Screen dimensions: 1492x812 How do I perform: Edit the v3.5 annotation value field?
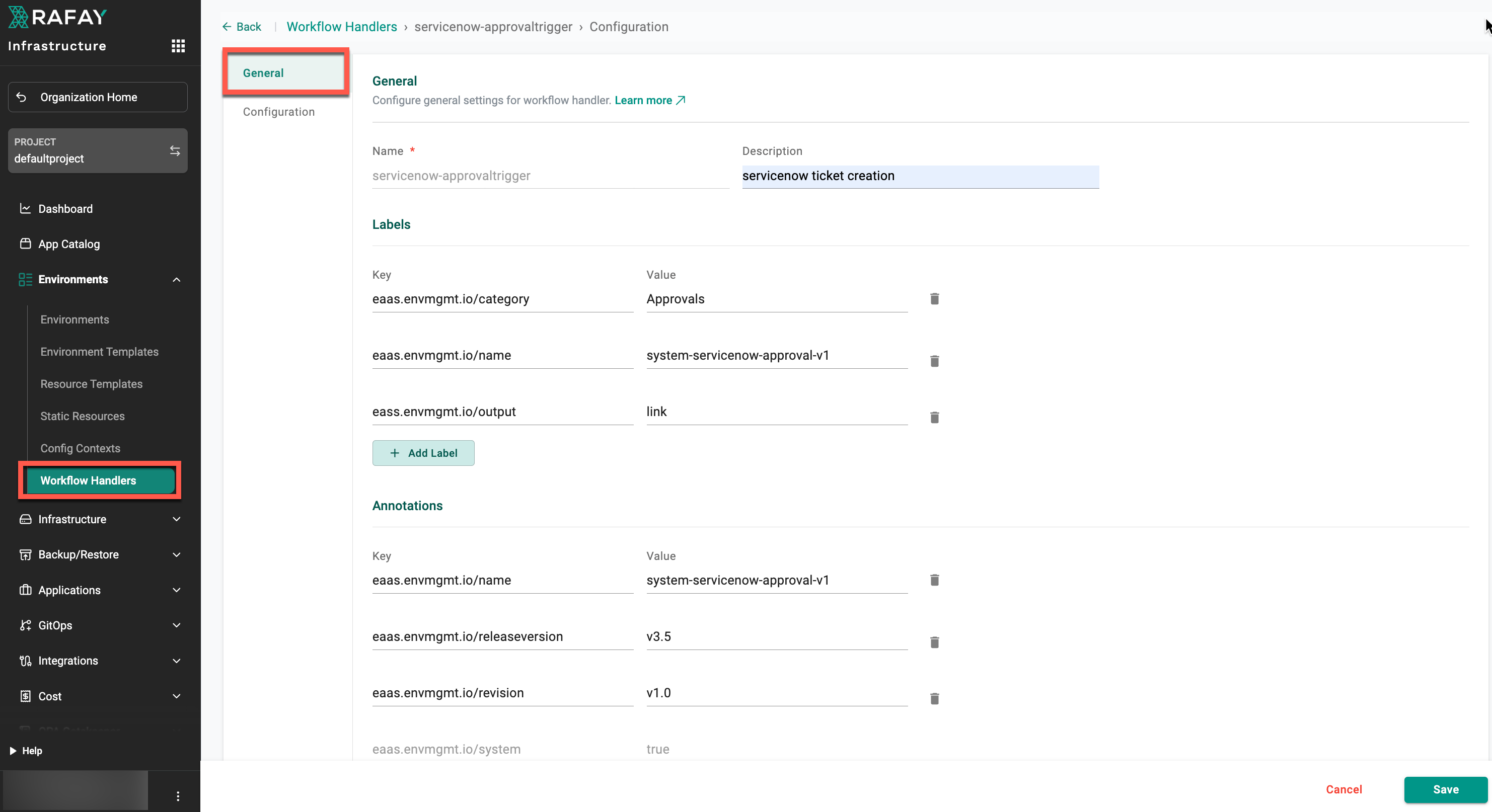tap(777, 636)
